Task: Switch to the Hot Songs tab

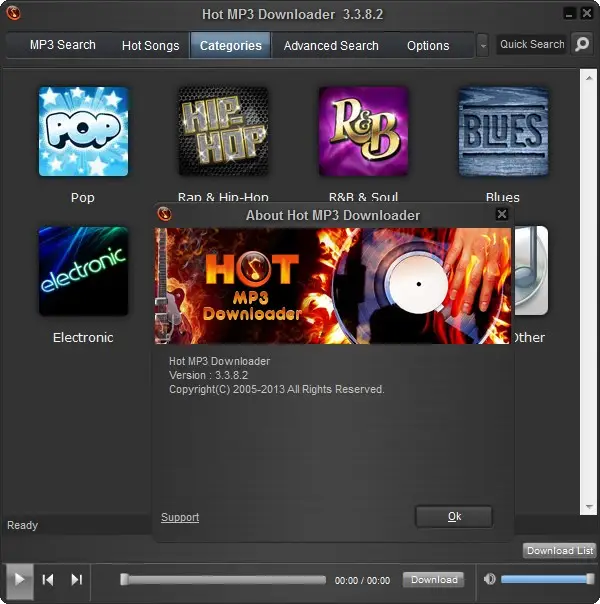Action: tap(151, 45)
